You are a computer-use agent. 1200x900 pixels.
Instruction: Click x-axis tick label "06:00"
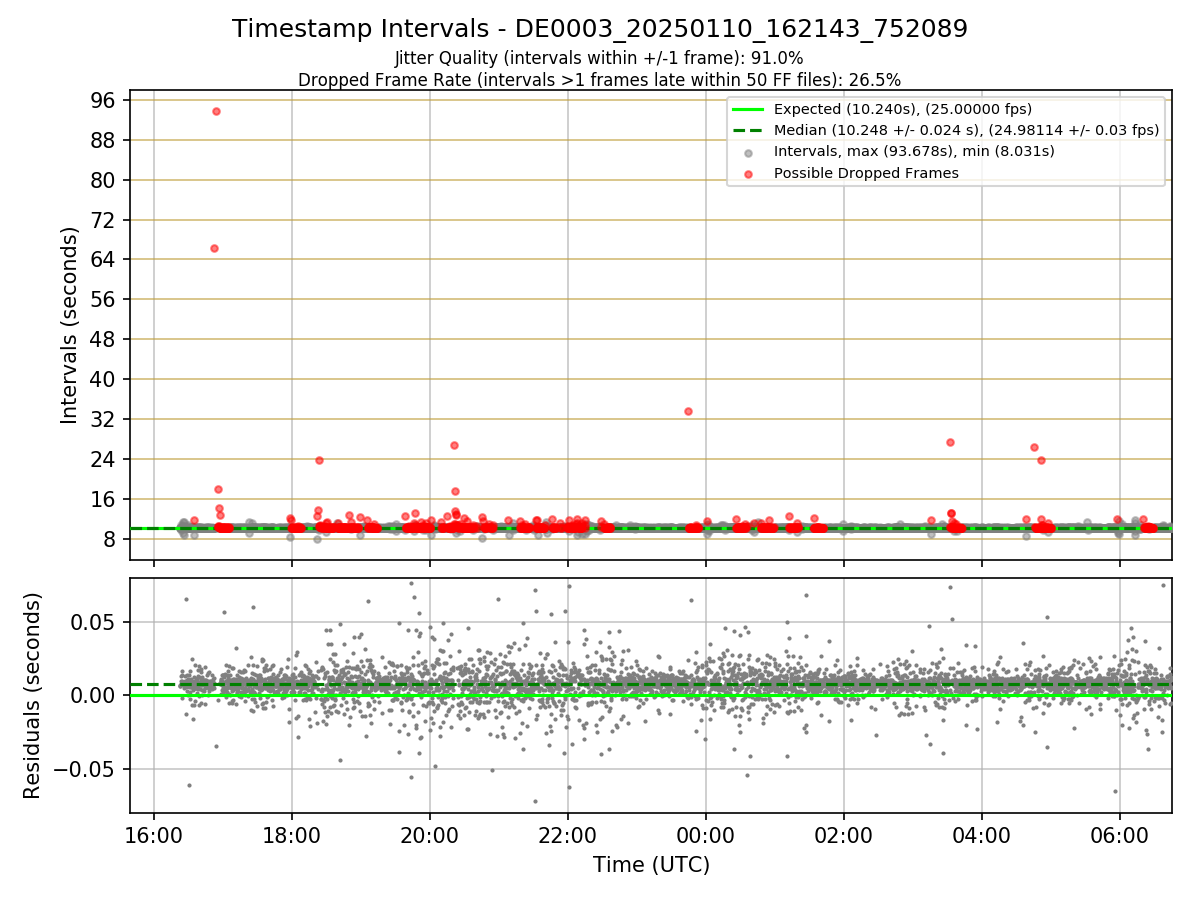(x=1119, y=834)
